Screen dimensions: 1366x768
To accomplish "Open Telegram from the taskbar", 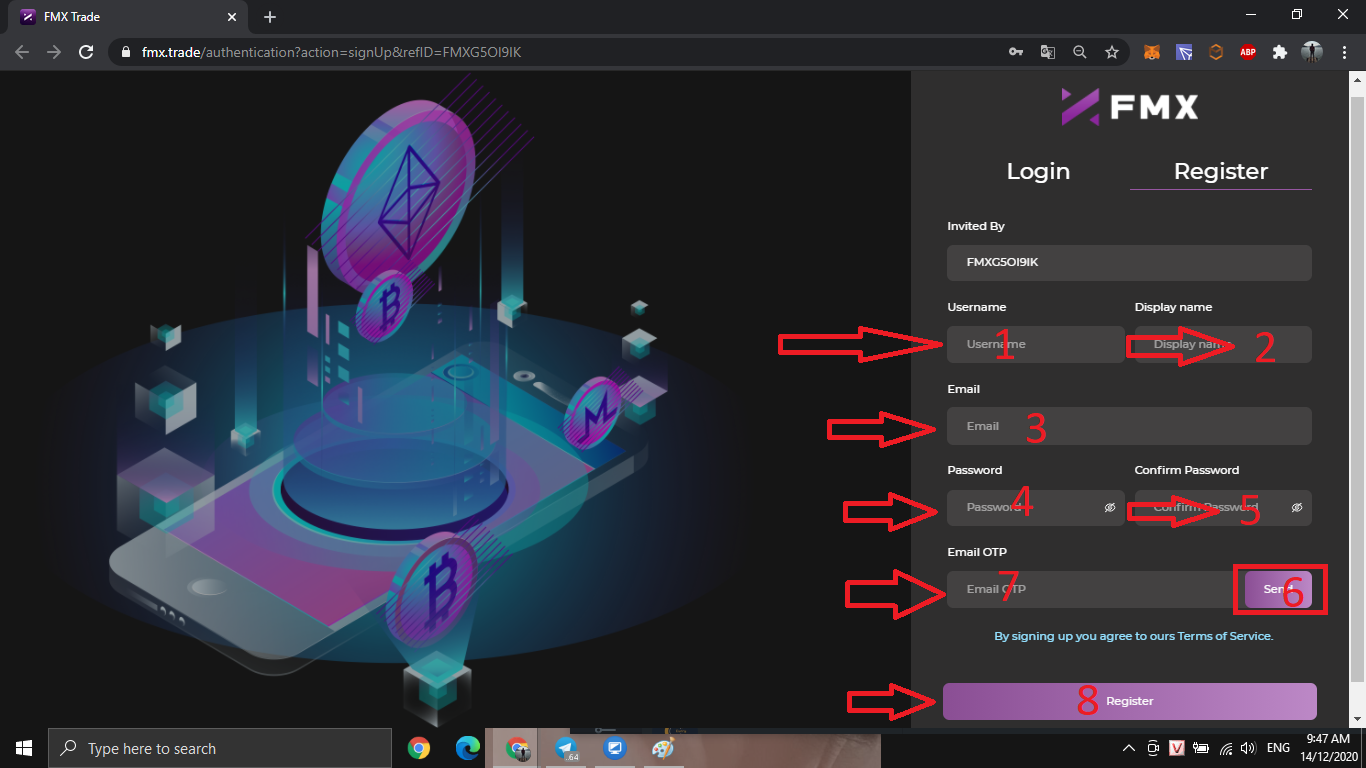I will (566, 748).
